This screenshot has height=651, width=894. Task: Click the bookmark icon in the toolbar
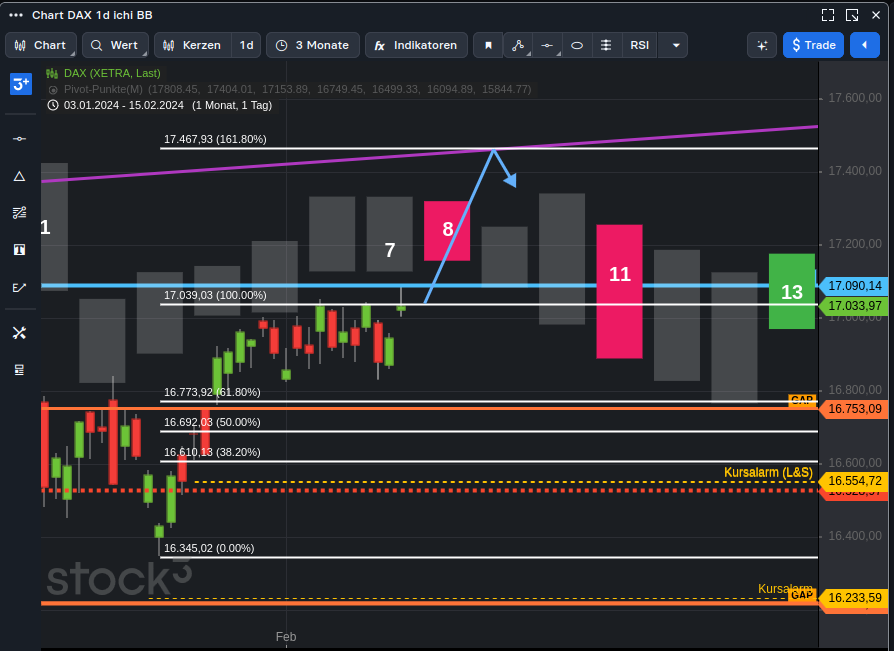pos(487,45)
